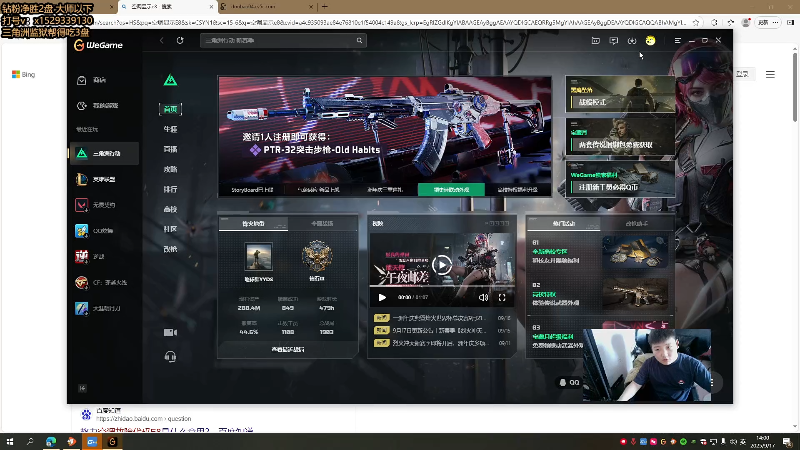Select the CF game in the sidebar
This screenshot has width=800, height=450.
click(x=104, y=282)
